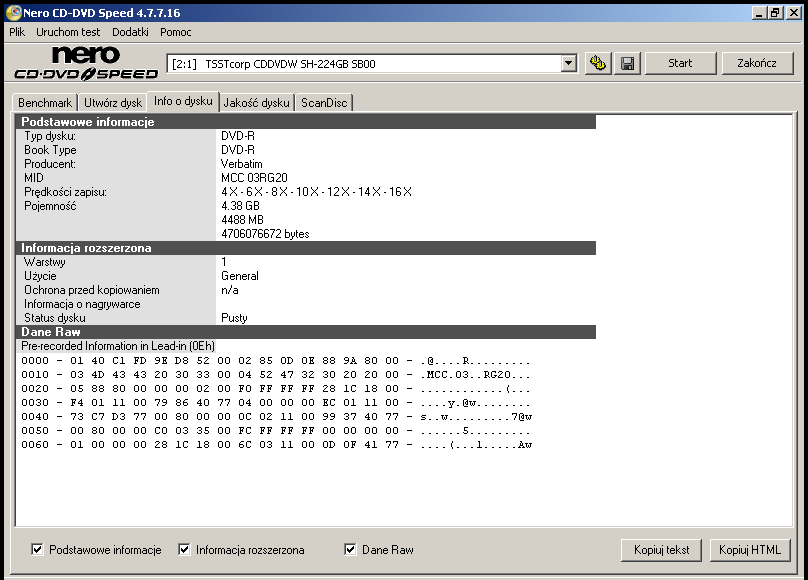Click the MID value MCC 03RG20
The height and width of the screenshot is (580, 808).
[254, 178]
